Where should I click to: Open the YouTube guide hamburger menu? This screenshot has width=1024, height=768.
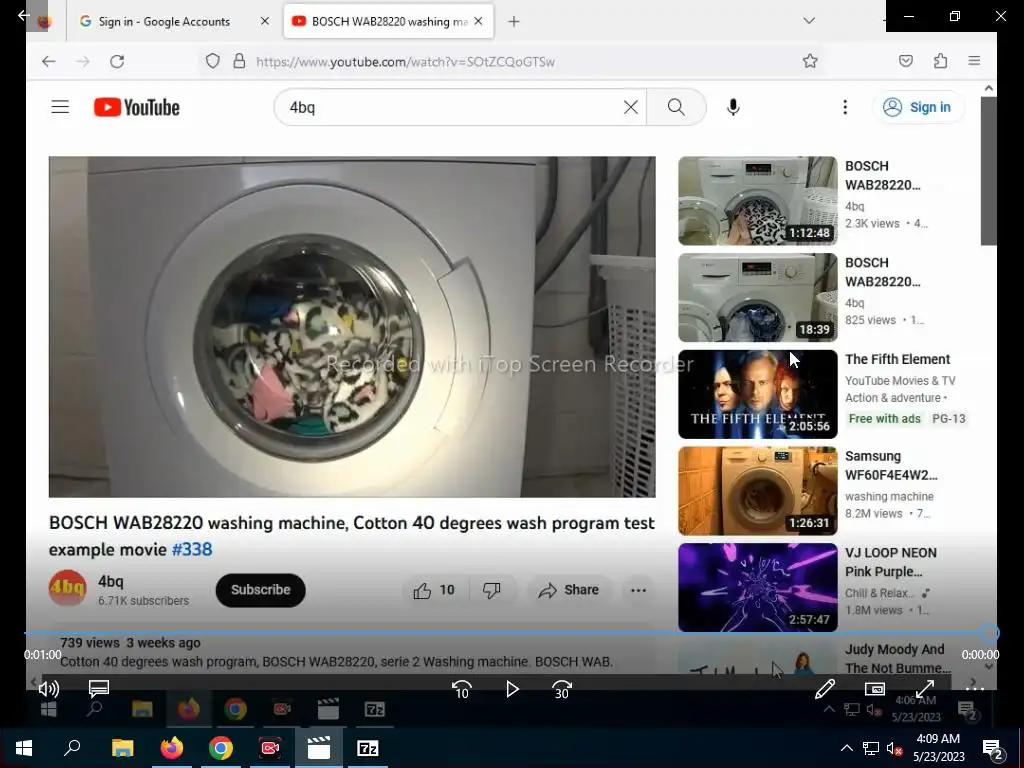tap(60, 106)
